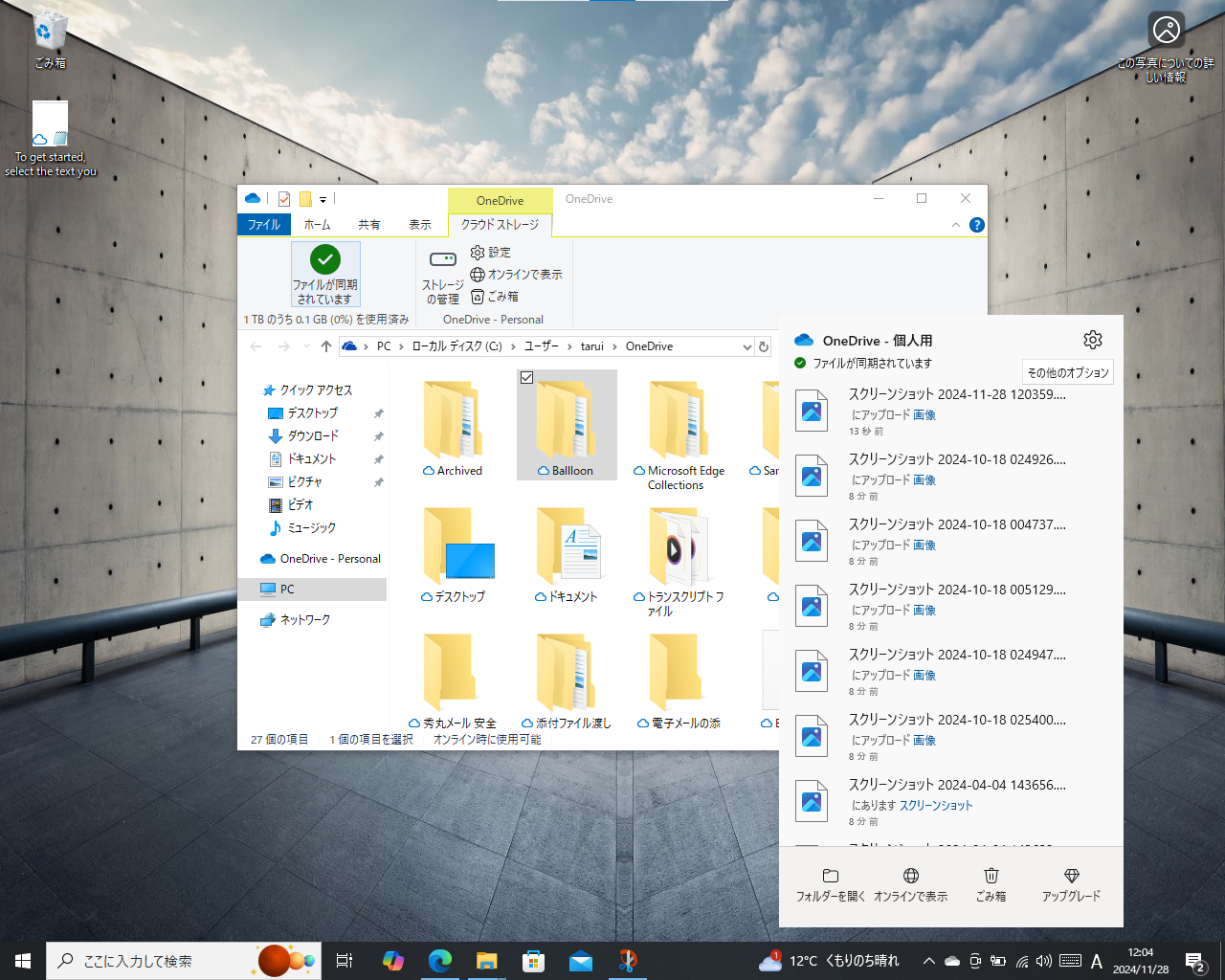Switch to the 共有 ribbon tab
Screen dimensions: 1225x980
(x=369, y=224)
